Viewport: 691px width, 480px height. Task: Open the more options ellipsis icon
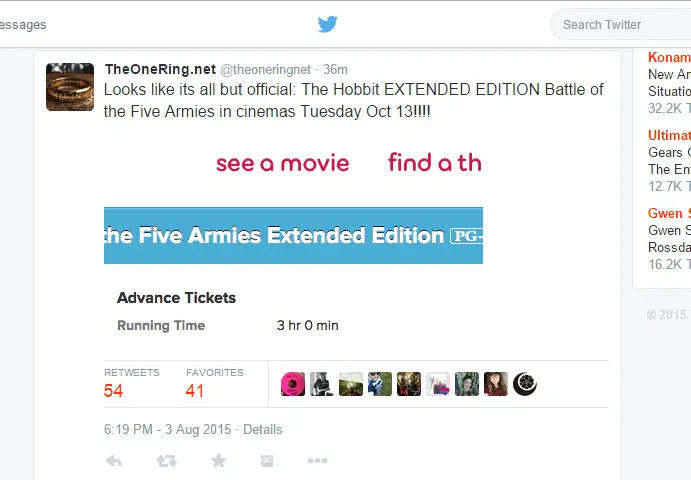point(317,461)
